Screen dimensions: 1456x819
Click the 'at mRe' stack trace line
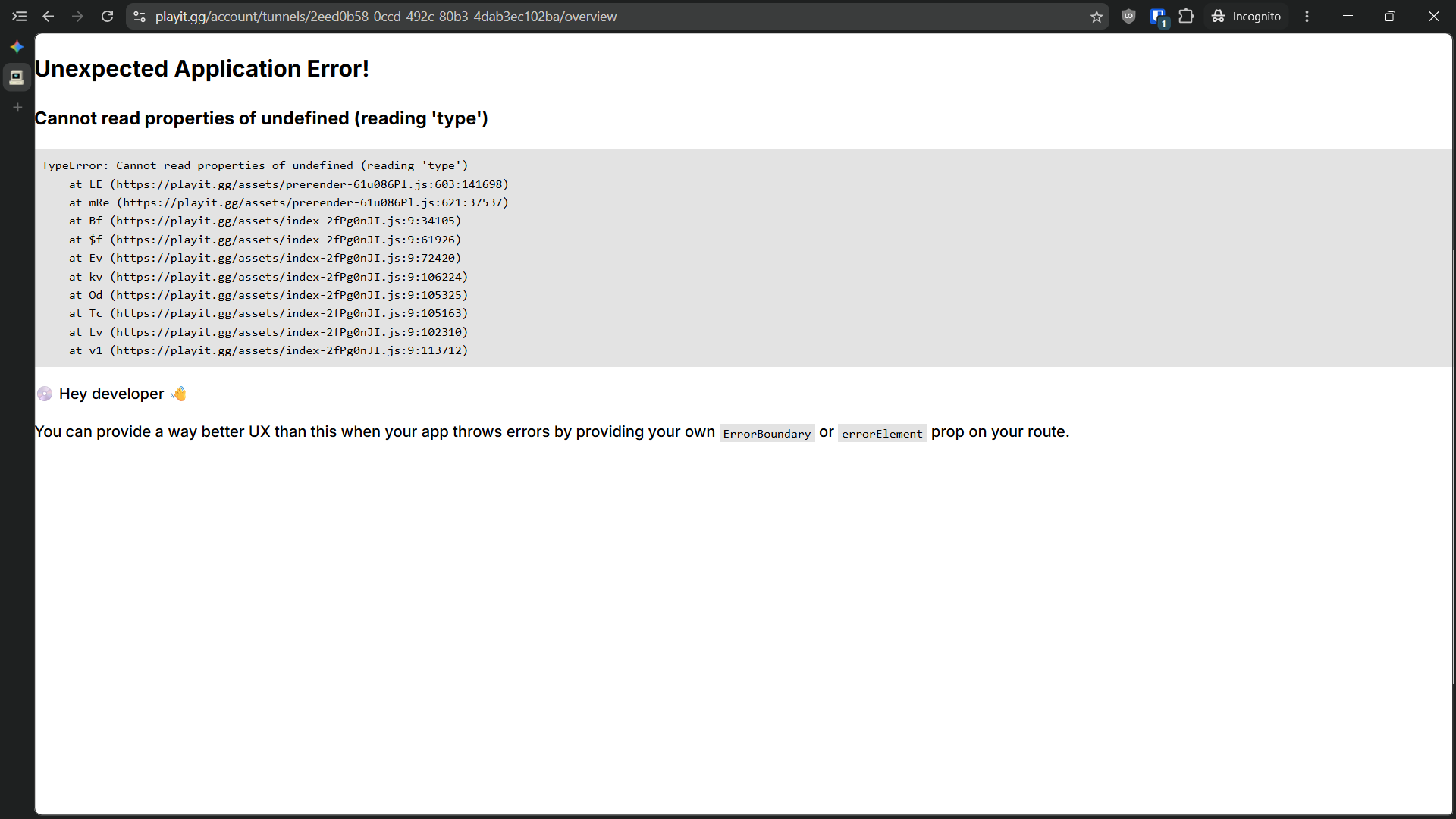click(x=289, y=202)
